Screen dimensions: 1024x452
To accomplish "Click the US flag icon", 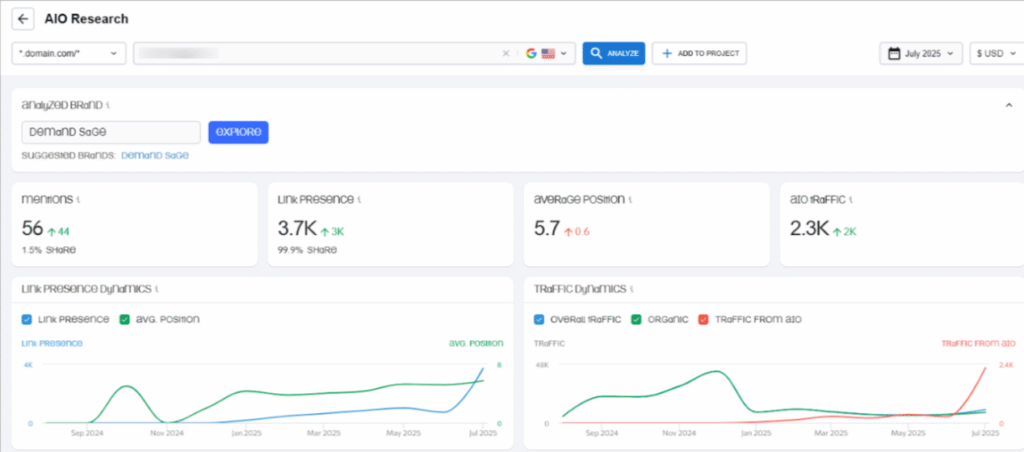I will coord(548,54).
